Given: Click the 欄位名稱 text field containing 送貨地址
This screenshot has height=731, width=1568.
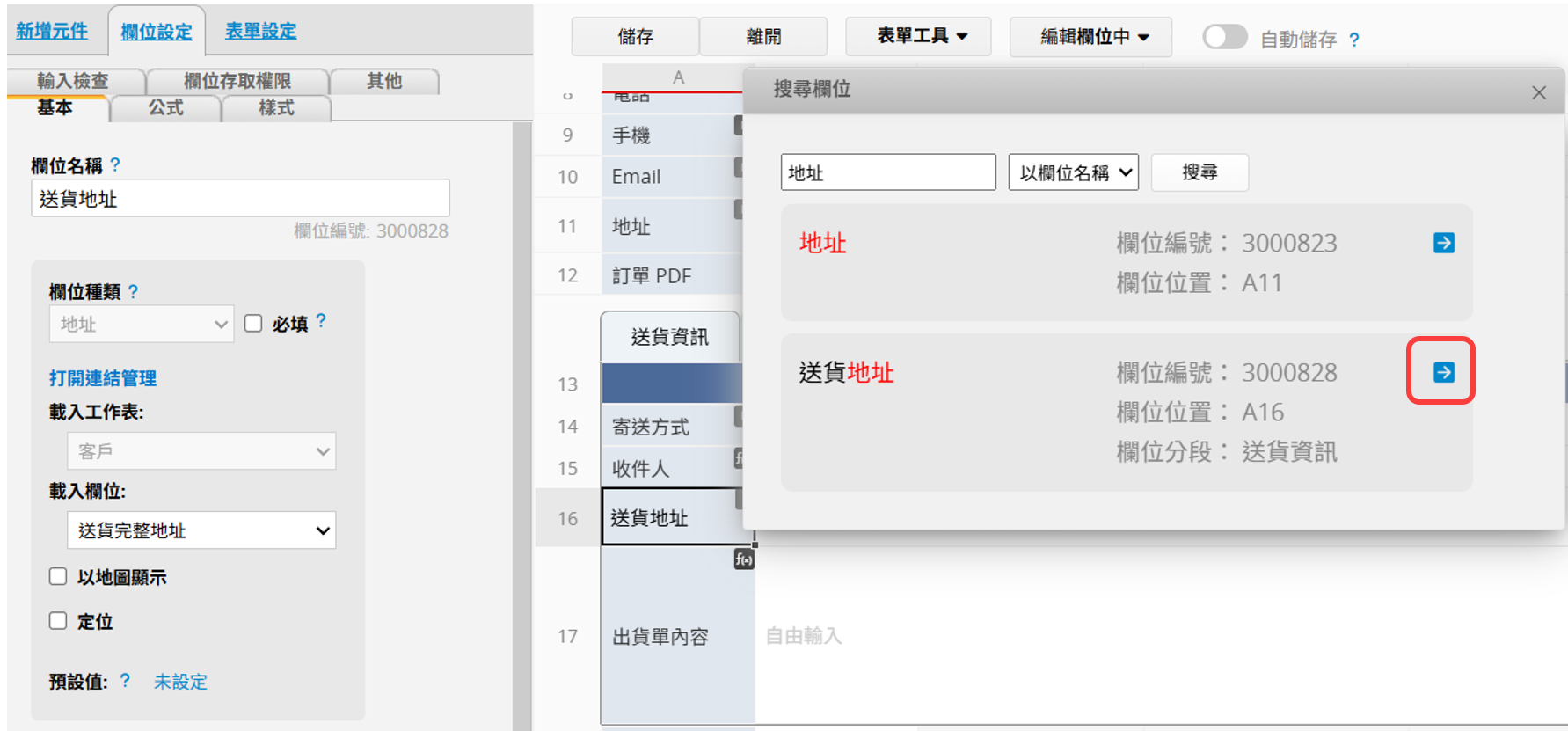Looking at the screenshot, I should 240,199.
